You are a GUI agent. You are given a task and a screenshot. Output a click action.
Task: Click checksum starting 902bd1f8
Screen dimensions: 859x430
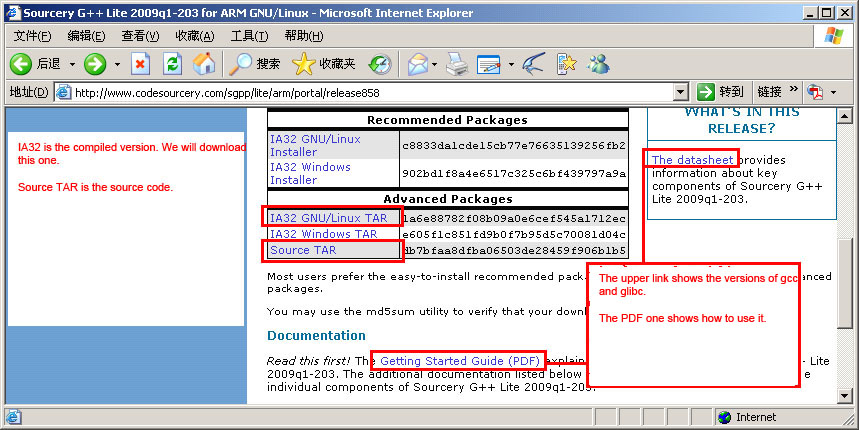tap(514, 174)
